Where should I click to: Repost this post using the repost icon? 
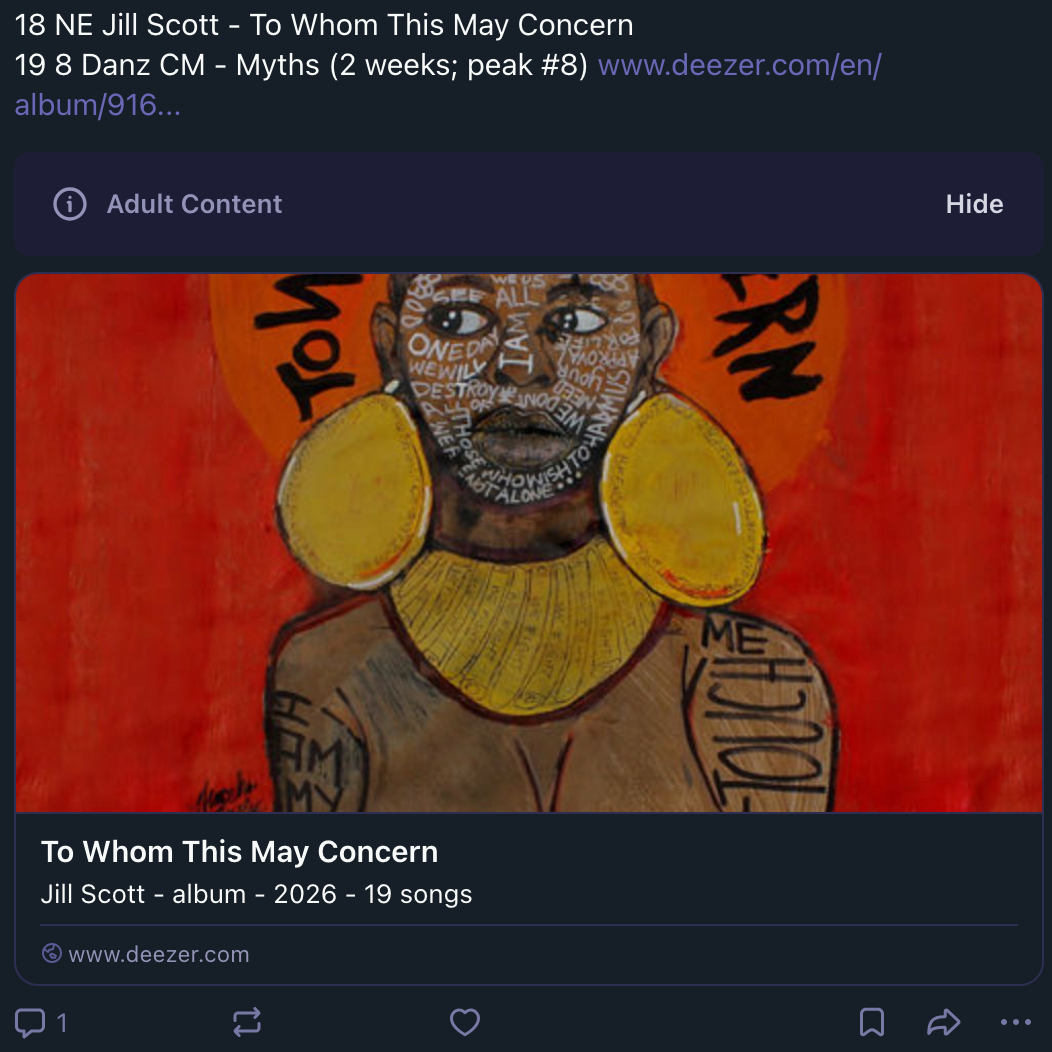click(247, 1022)
